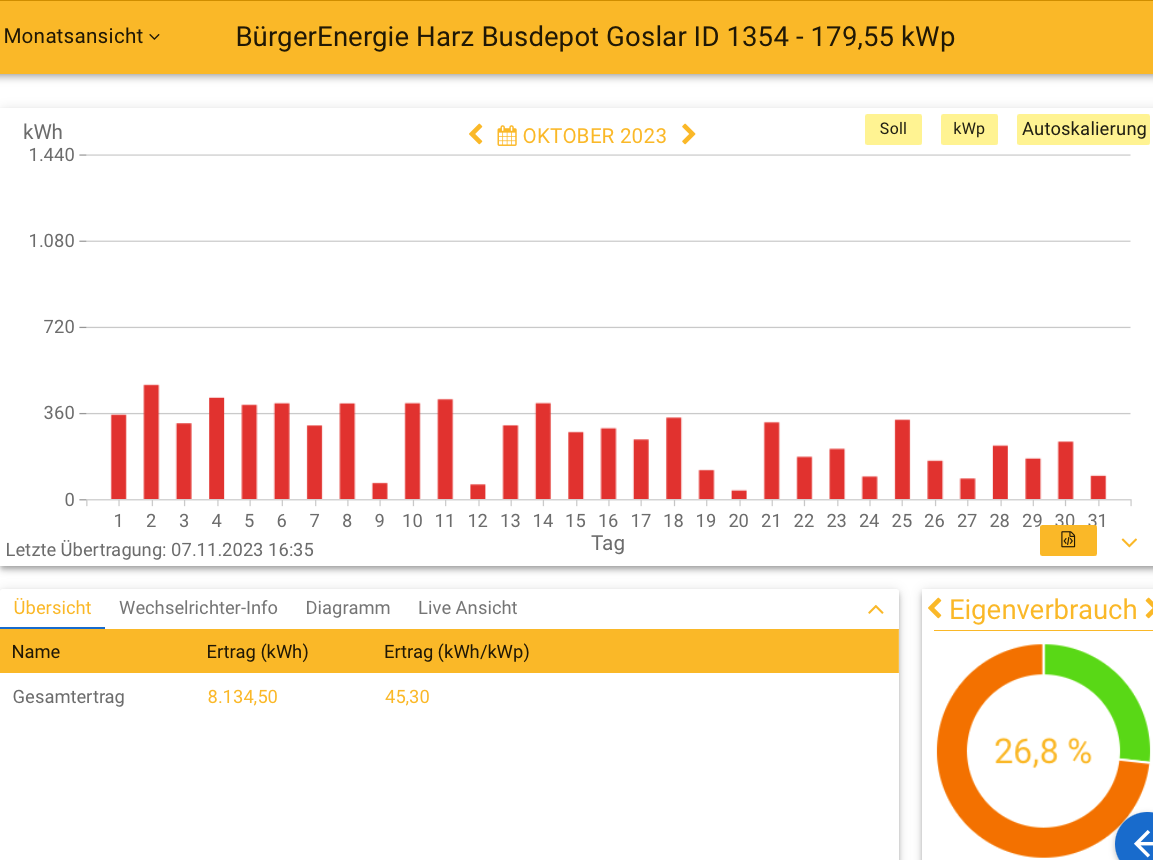Click the Gesamtertrag row name
This screenshot has height=860, width=1153.
(x=68, y=697)
